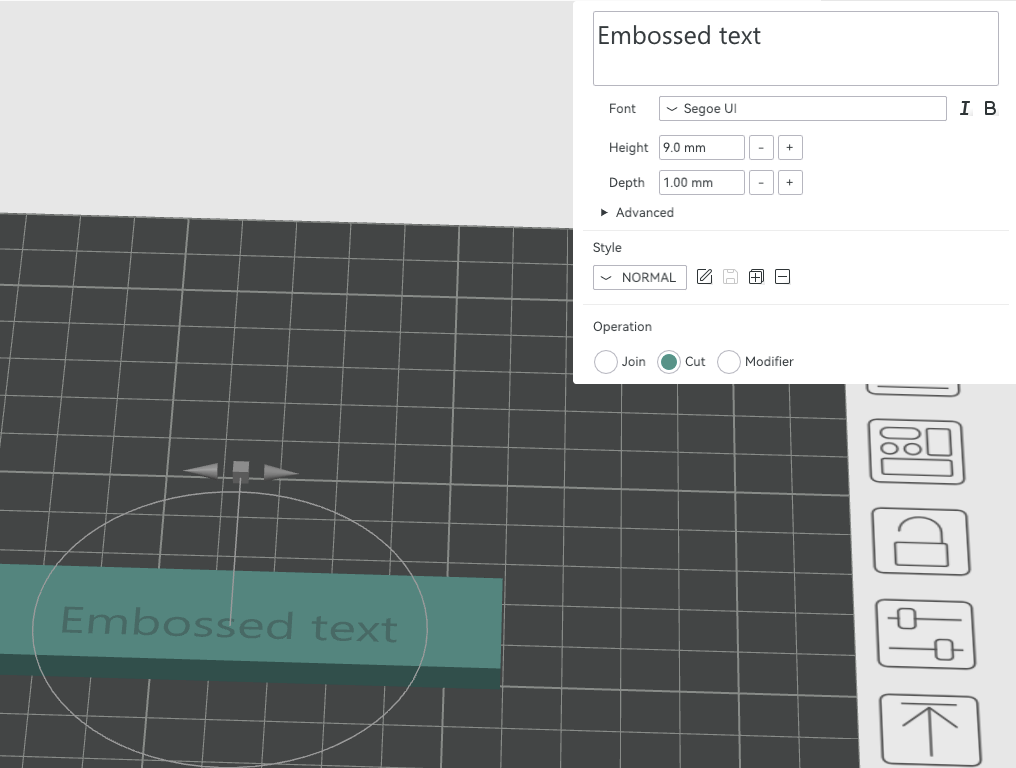Click the upward arrow export toolbar icon
The height and width of the screenshot is (768, 1016).
click(x=930, y=730)
